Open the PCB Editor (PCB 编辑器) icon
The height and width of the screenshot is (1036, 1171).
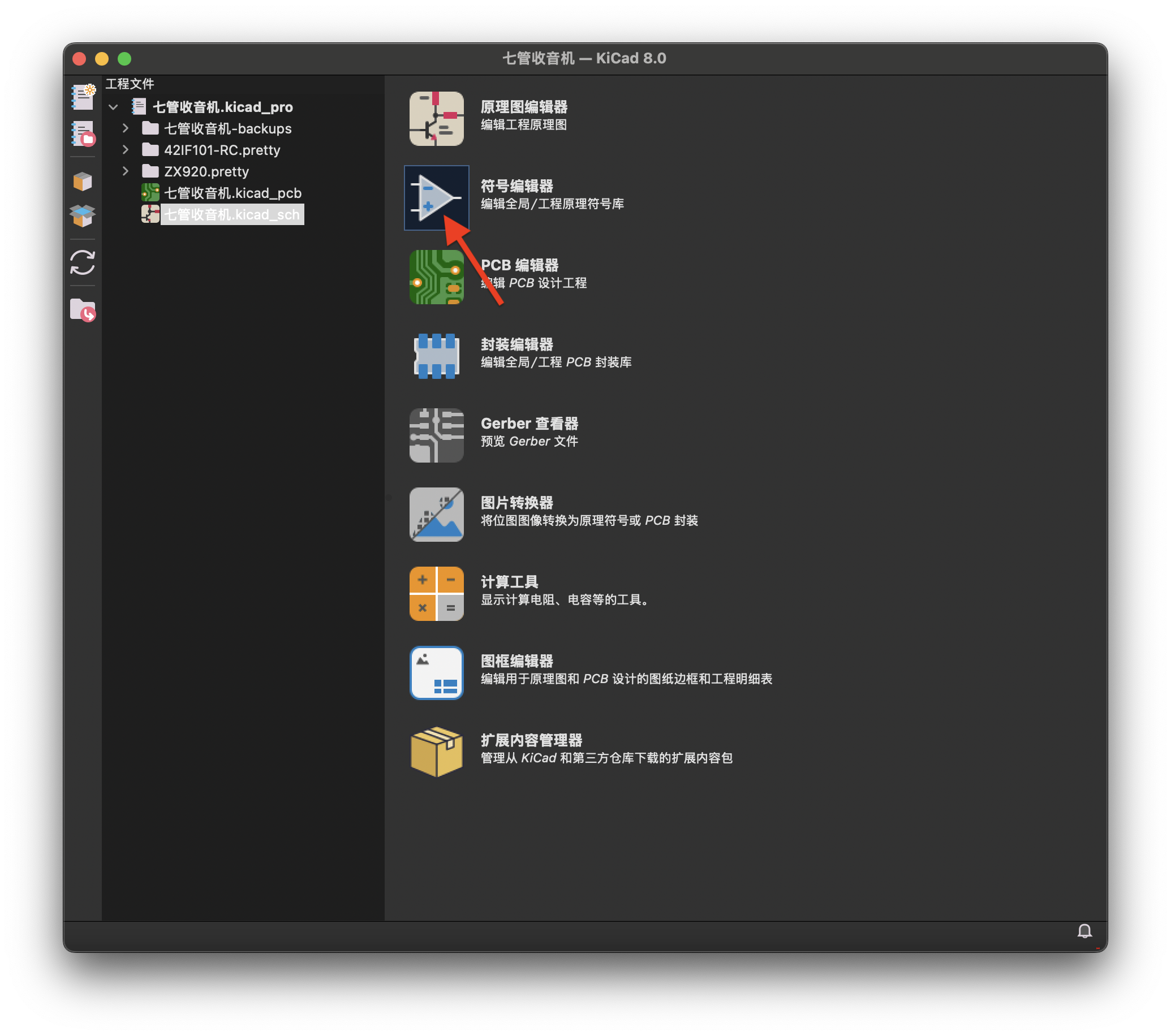[437, 277]
